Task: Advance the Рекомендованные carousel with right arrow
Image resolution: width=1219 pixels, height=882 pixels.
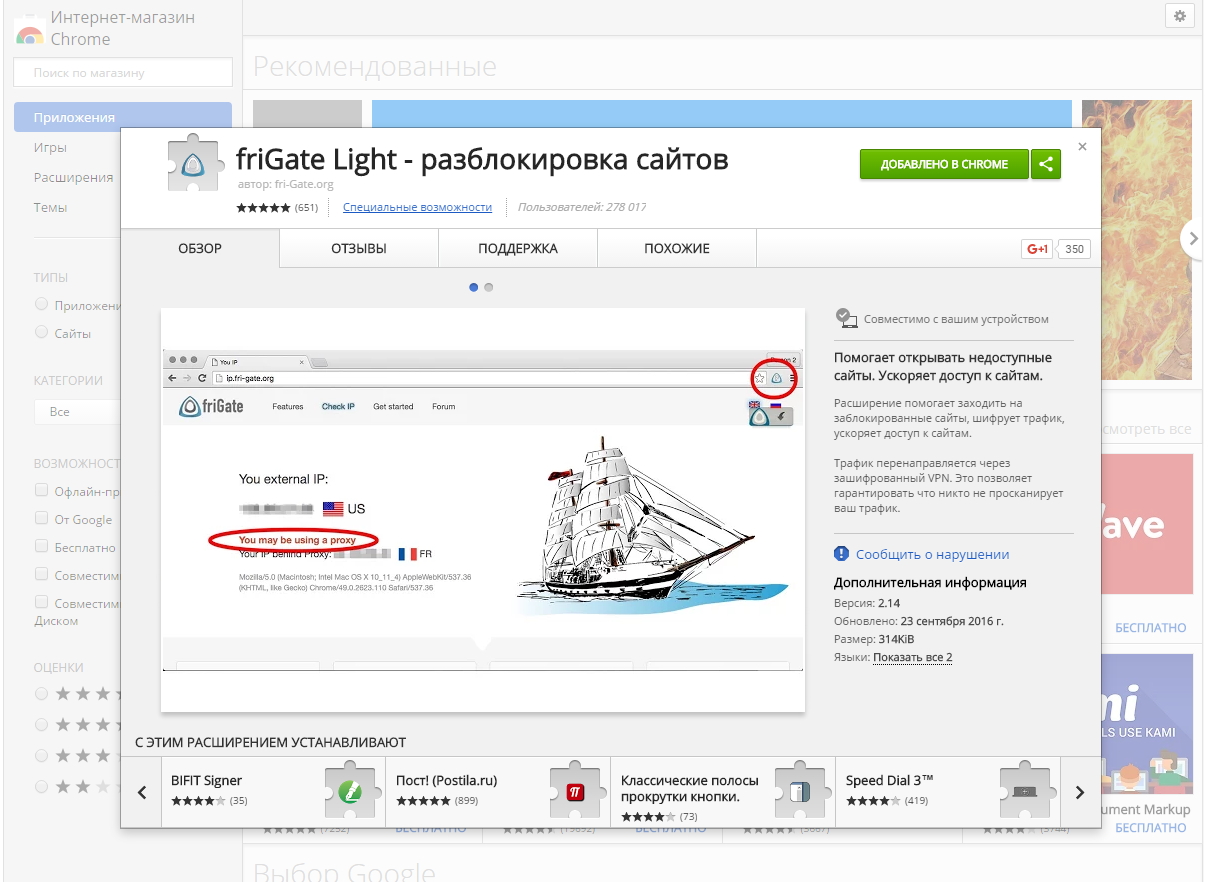Action: tap(1192, 238)
